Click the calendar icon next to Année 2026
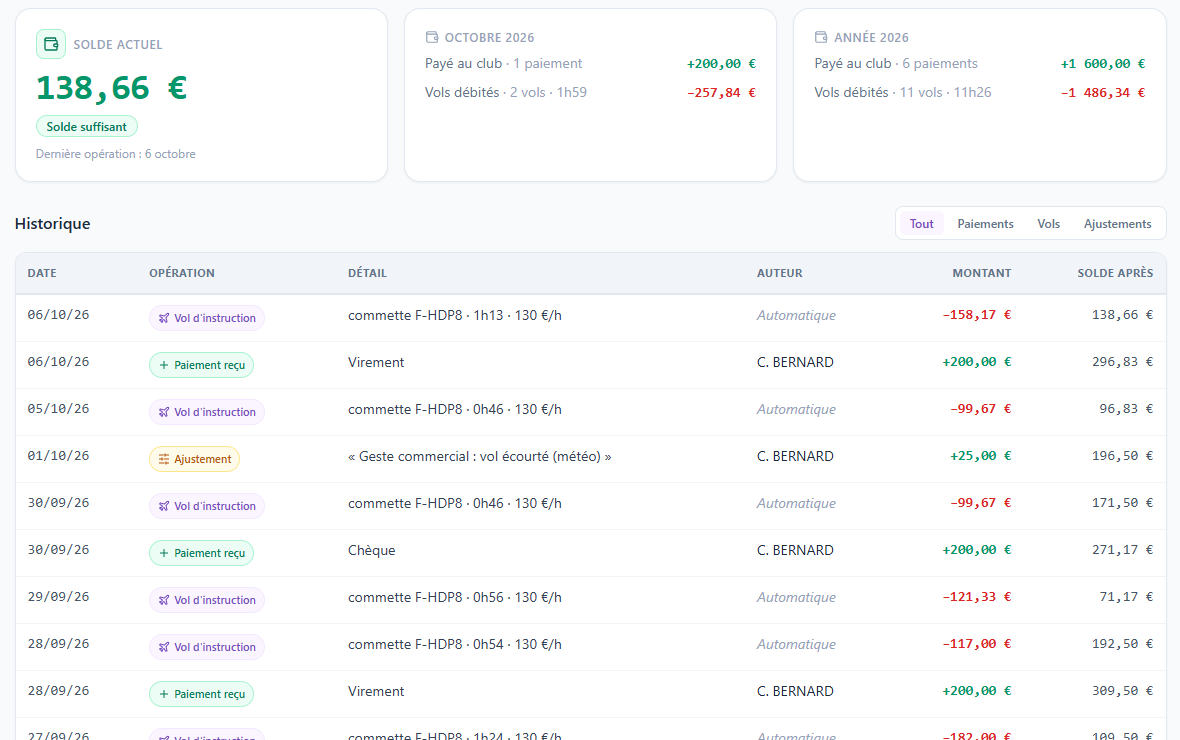The height and width of the screenshot is (740, 1180). (821, 37)
